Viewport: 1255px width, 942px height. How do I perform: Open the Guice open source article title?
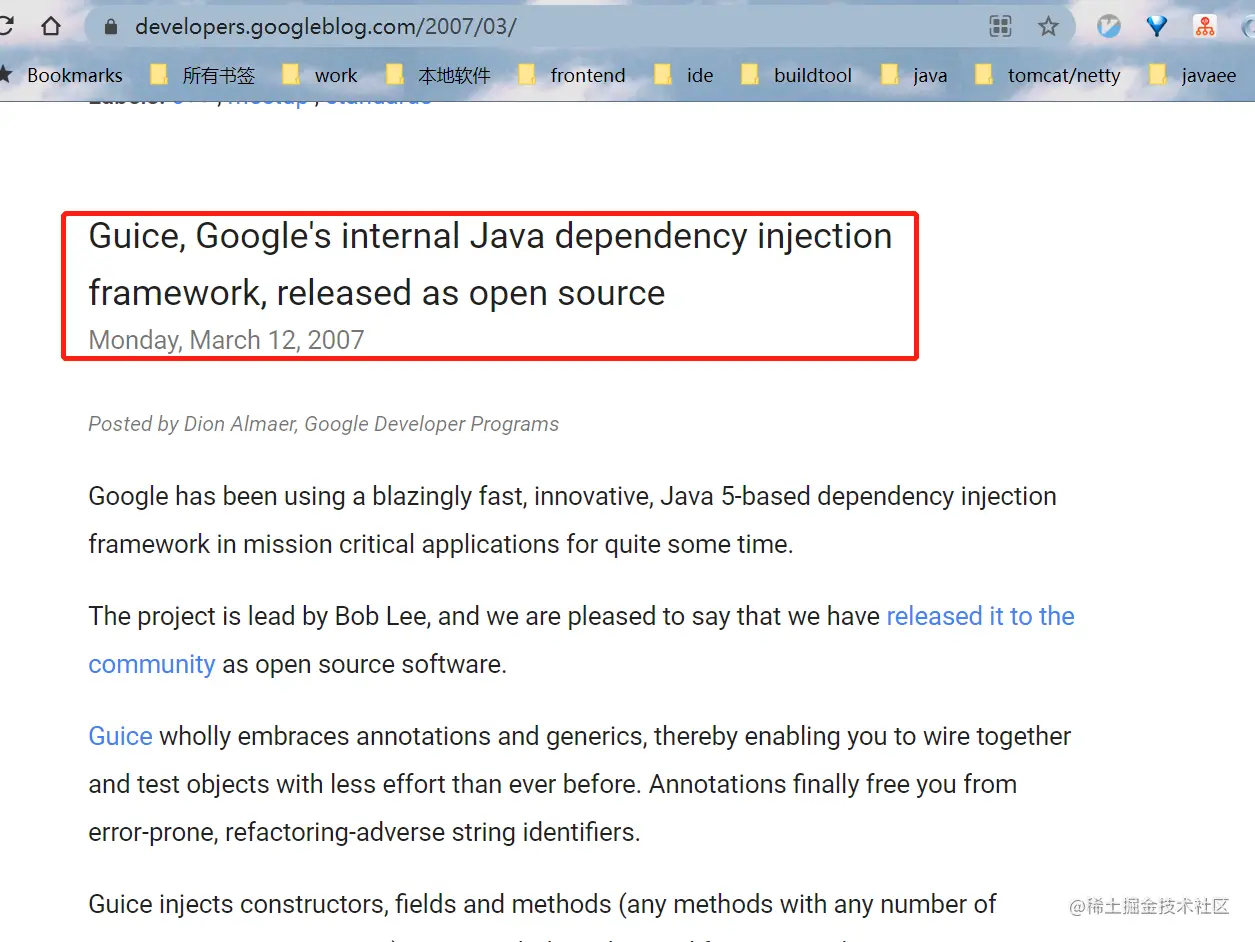coord(490,264)
